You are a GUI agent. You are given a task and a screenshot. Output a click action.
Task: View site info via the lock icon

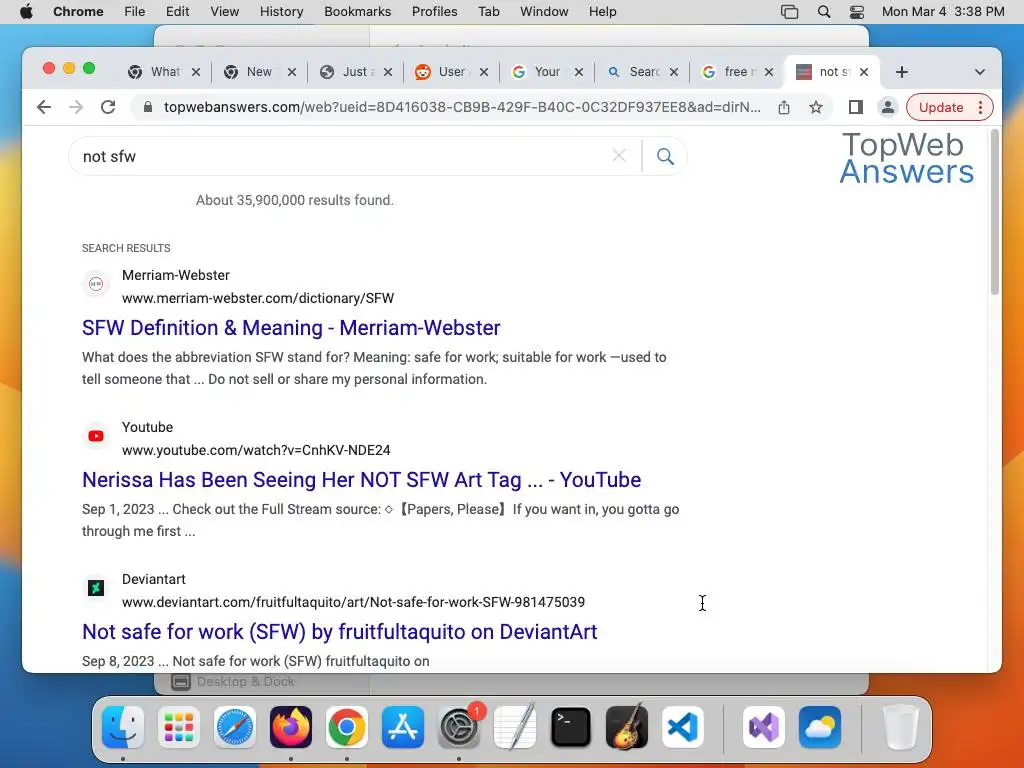coord(148,107)
